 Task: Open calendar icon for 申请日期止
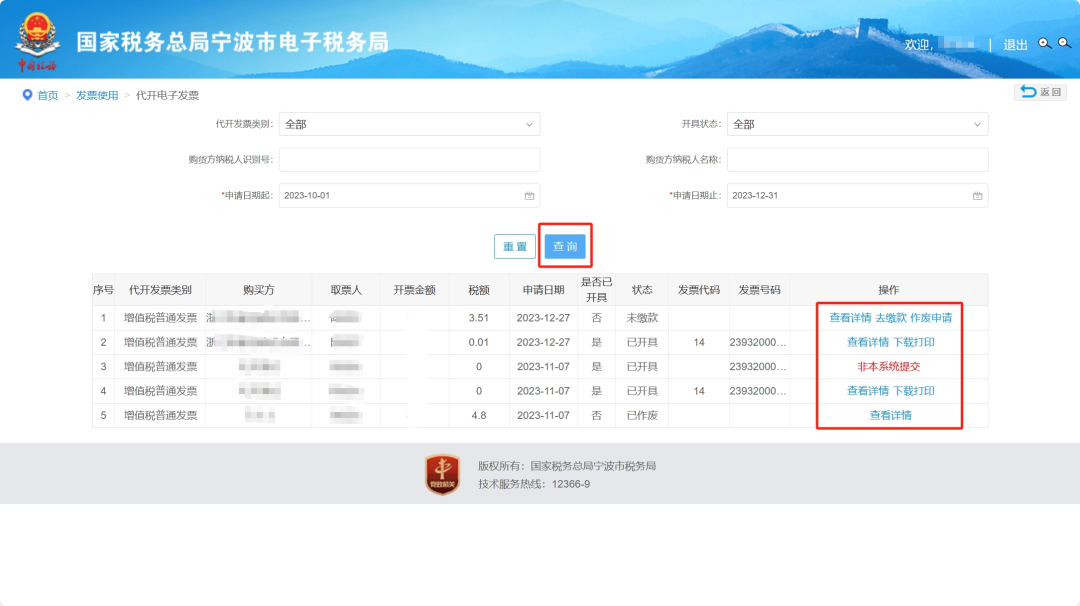pos(977,196)
